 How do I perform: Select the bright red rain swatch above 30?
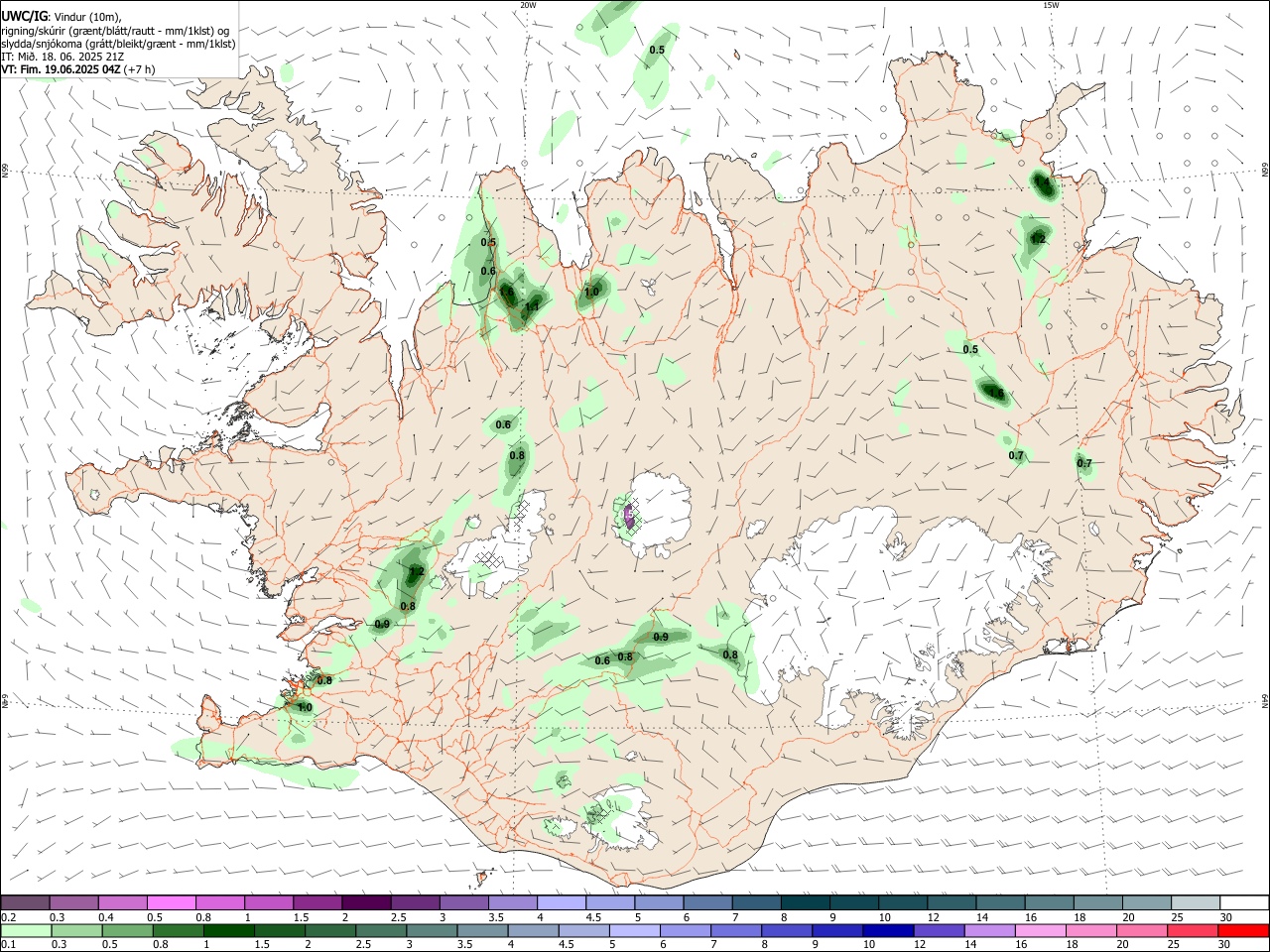[x=1242, y=931]
